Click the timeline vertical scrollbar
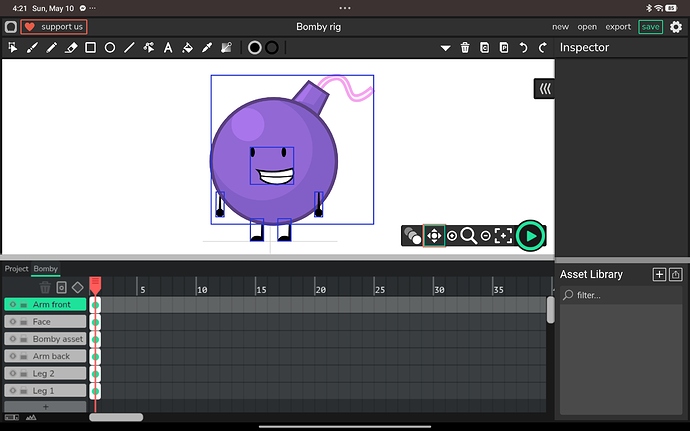This screenshot has width=690, height=431. pos(550,310)
